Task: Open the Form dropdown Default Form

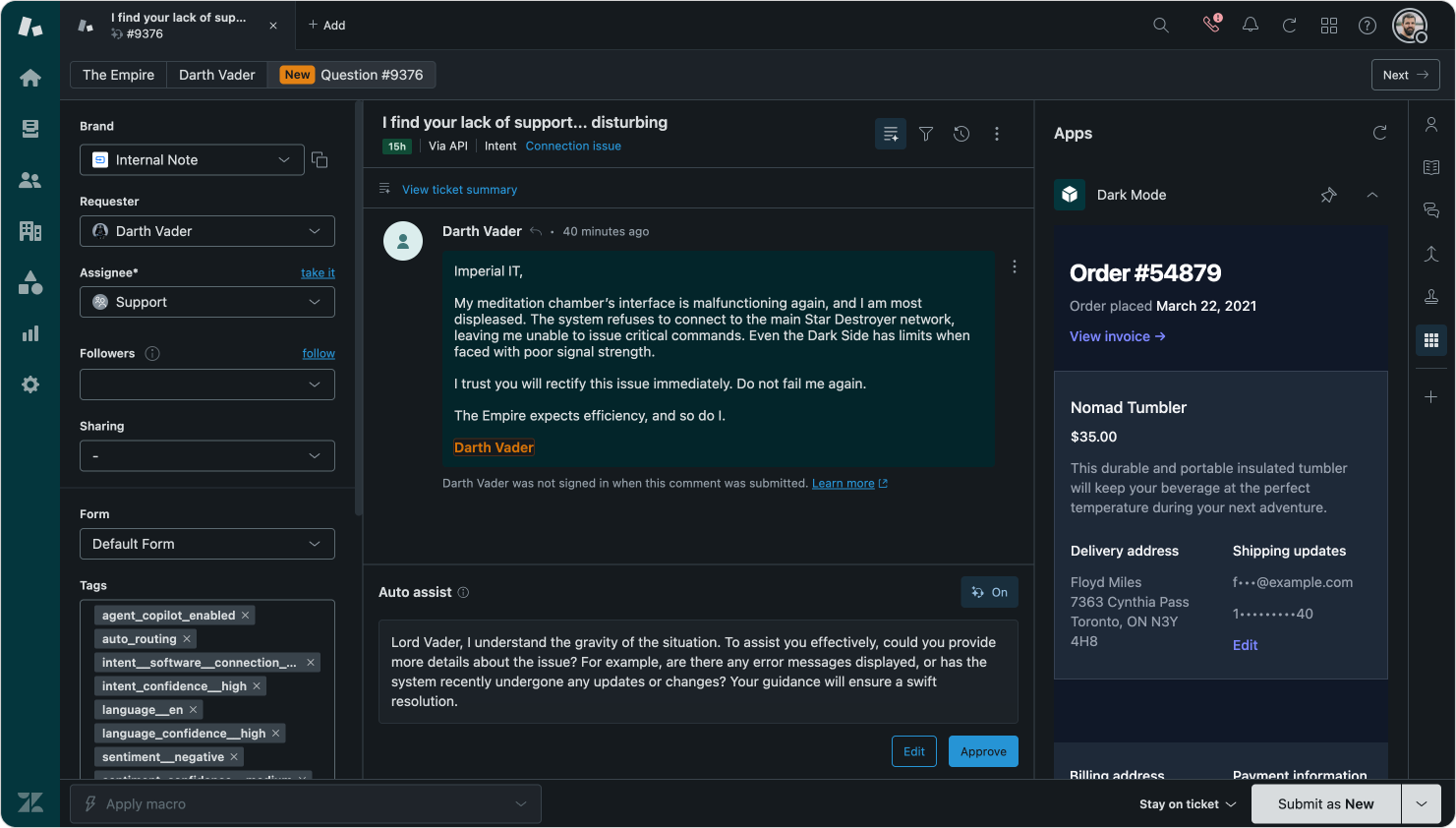Action: pos(207,544)
